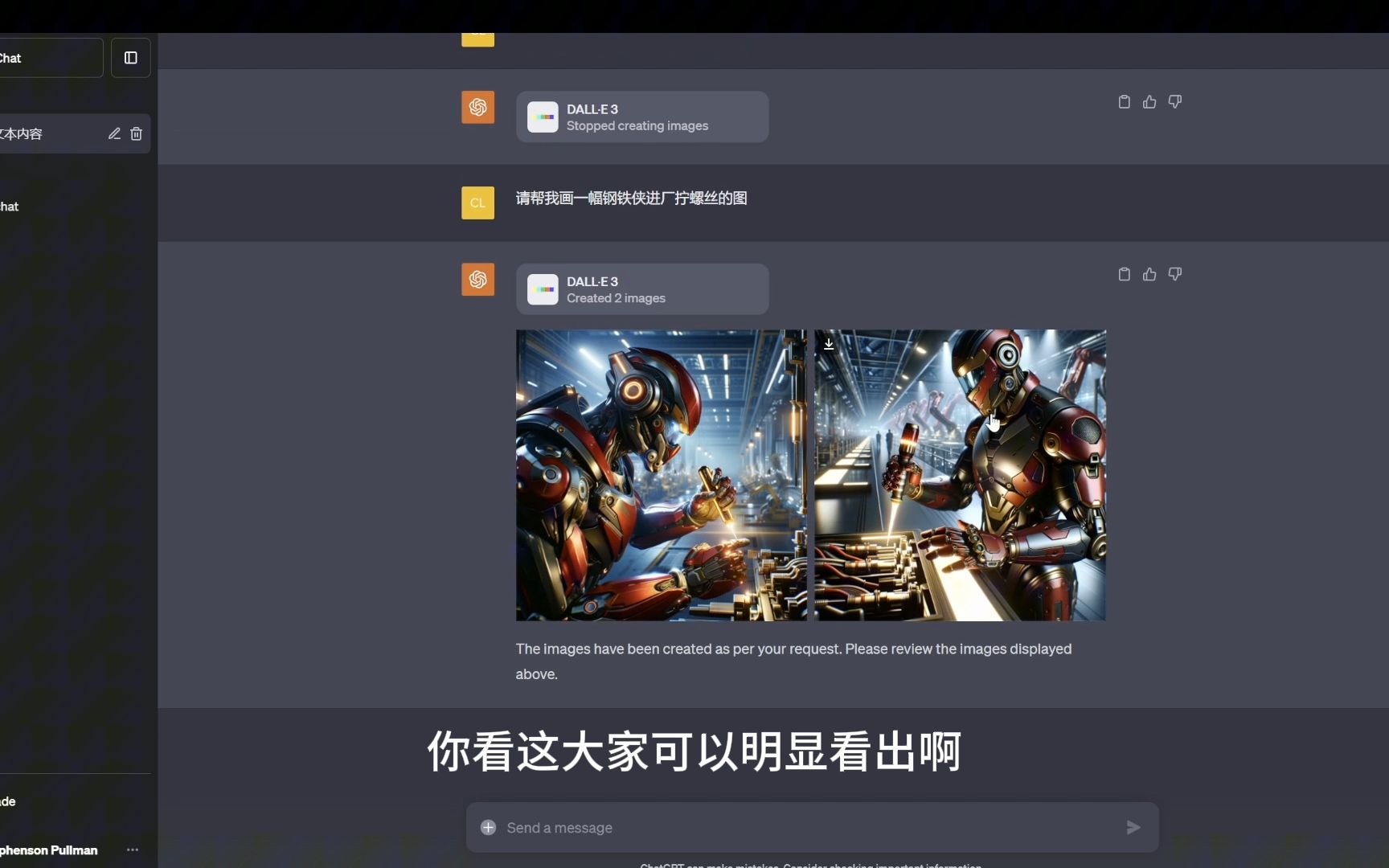1389x868 pixels.
Task: Focus the 'Send a message' input field
Action: (812, 828)
